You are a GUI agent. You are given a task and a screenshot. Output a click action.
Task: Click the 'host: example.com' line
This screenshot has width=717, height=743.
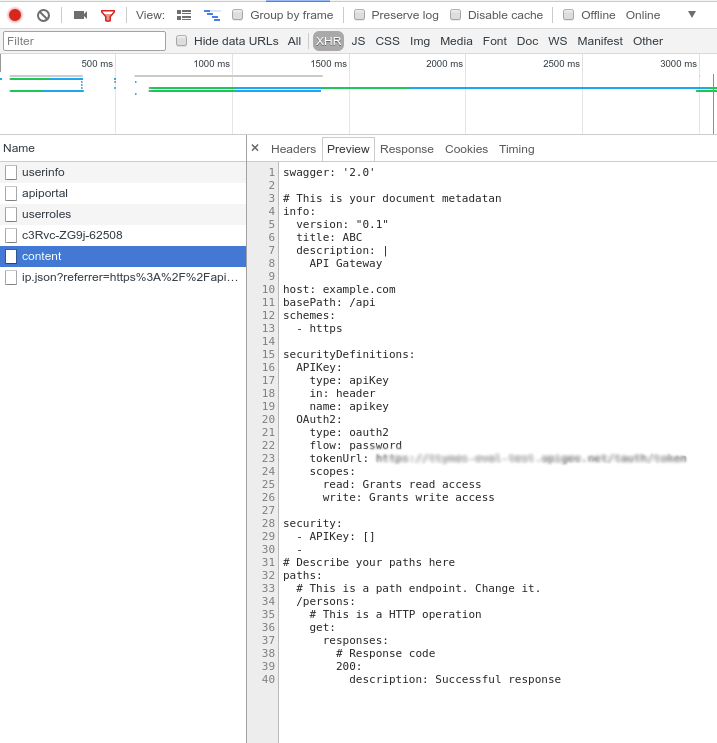coord(339,290)
